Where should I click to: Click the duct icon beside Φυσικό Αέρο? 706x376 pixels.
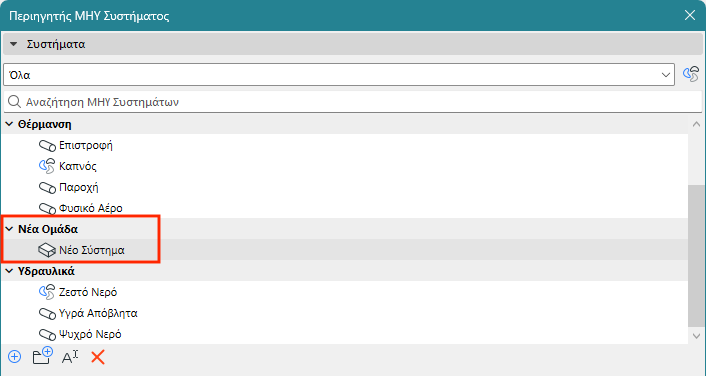click(47, 208)
